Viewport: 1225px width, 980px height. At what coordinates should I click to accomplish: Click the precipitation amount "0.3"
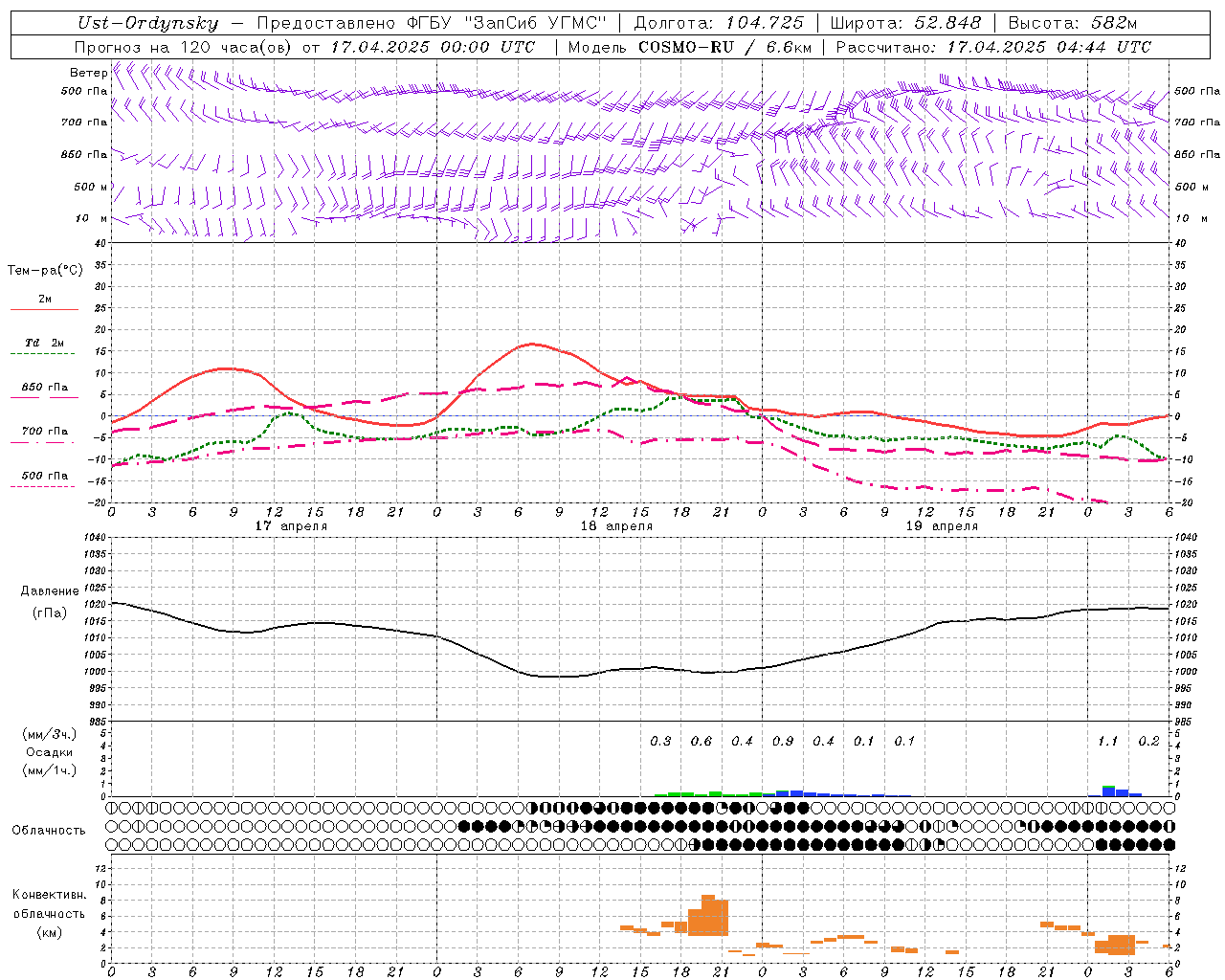pyautogui.click(x=660, y=741)
